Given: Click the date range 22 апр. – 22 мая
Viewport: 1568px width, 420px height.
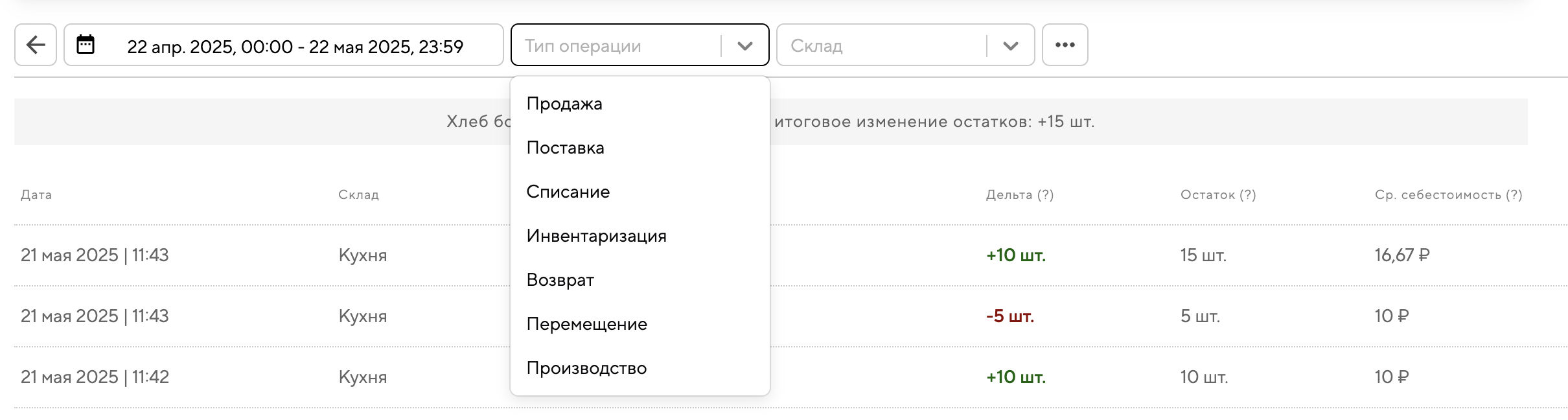Looking at the screenshot, I should click(x=295, y=47).
